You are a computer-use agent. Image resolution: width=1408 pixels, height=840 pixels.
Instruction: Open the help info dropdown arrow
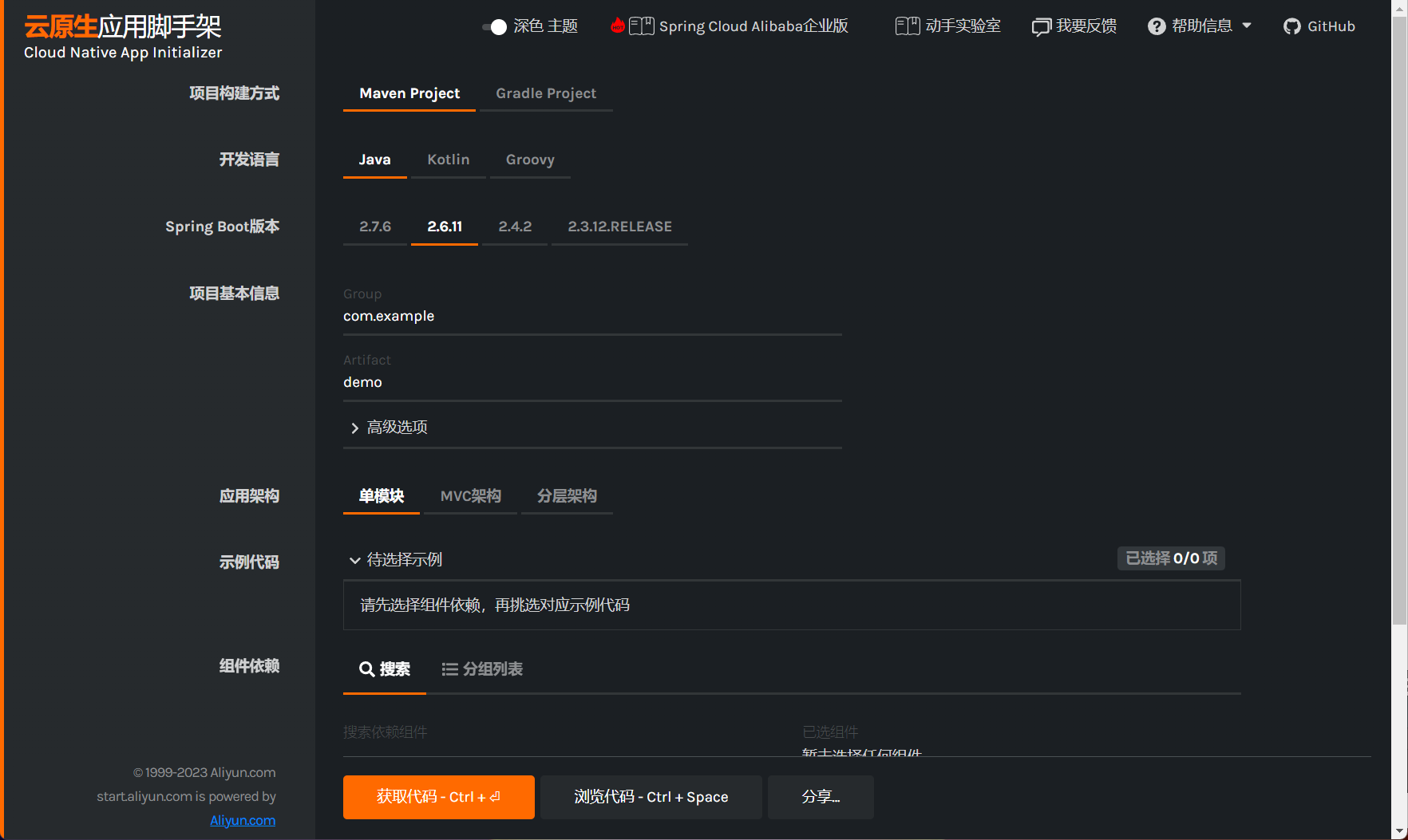click(x=1247, y=26)
